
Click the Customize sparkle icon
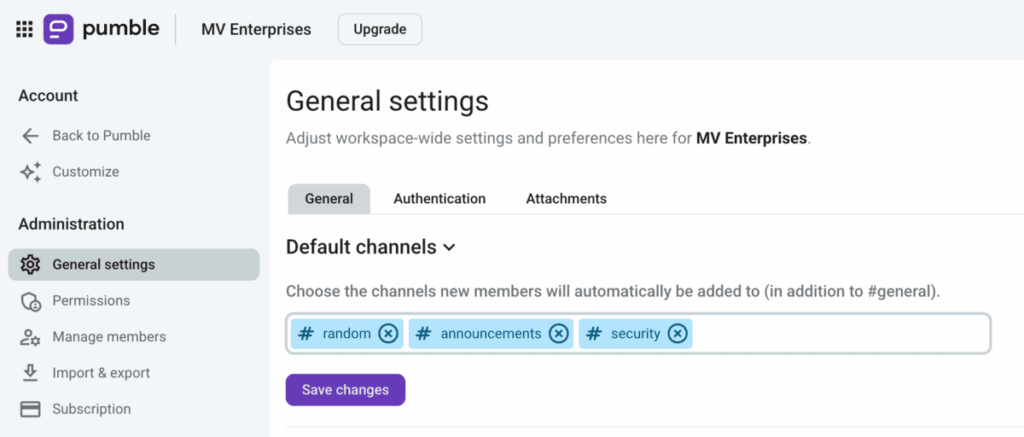pyautogui.click(x=30, y=172)
